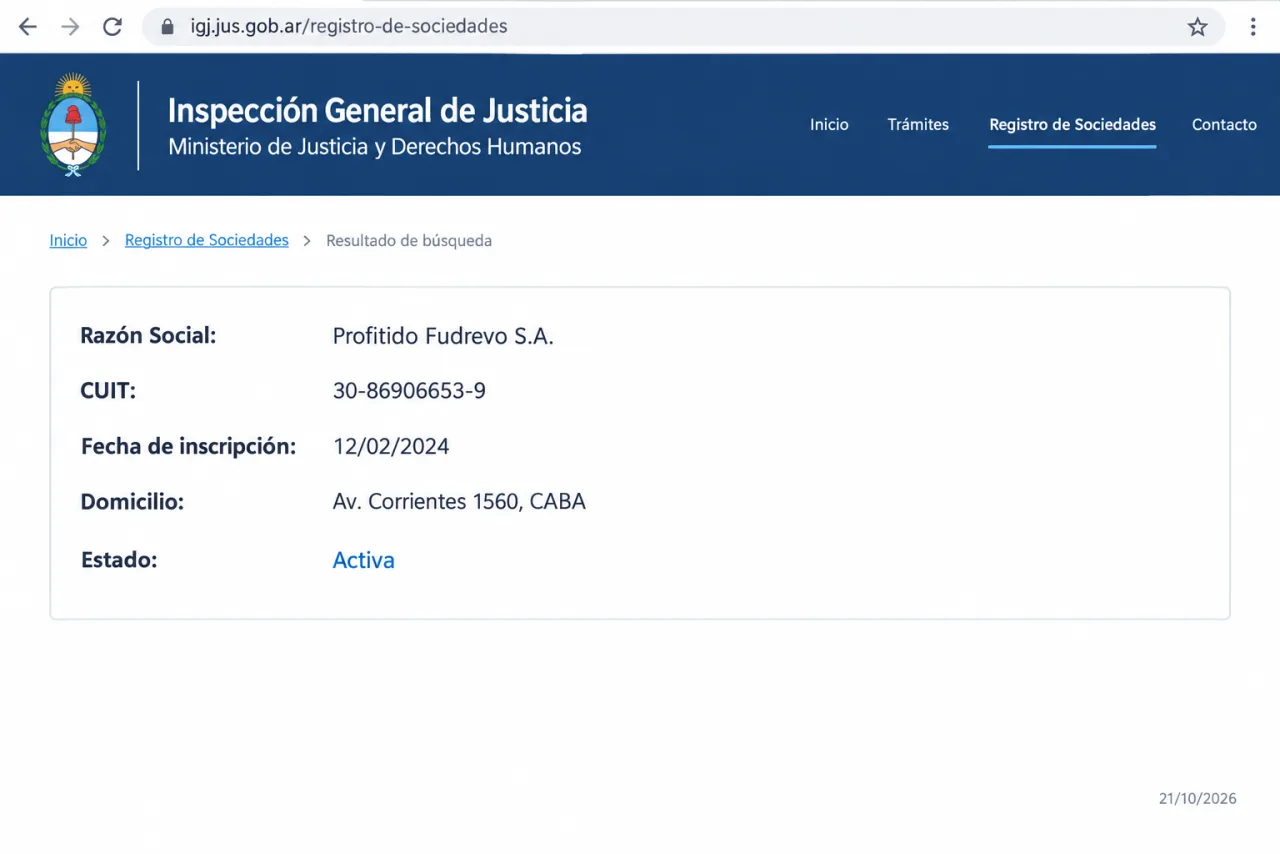Open the Trámites navigation item
This screenshot has width=1280, height=854.
point(918,125)
